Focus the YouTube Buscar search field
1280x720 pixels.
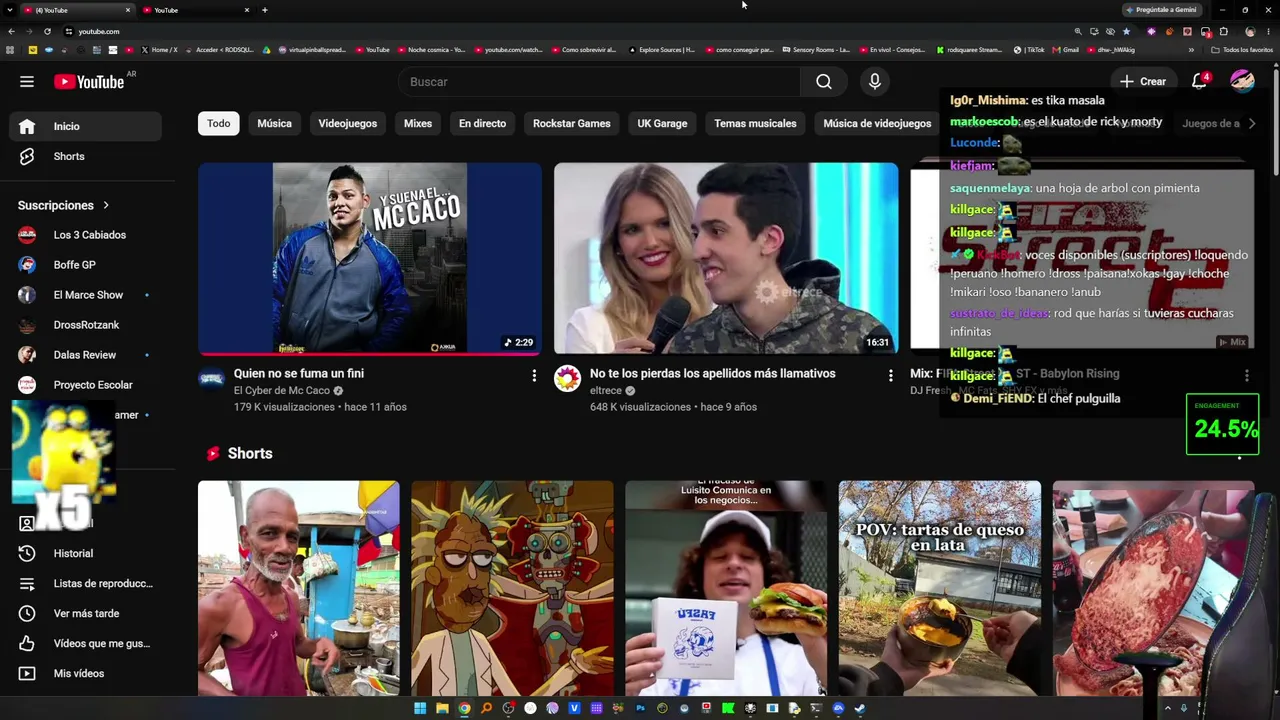tap(599, 82)
